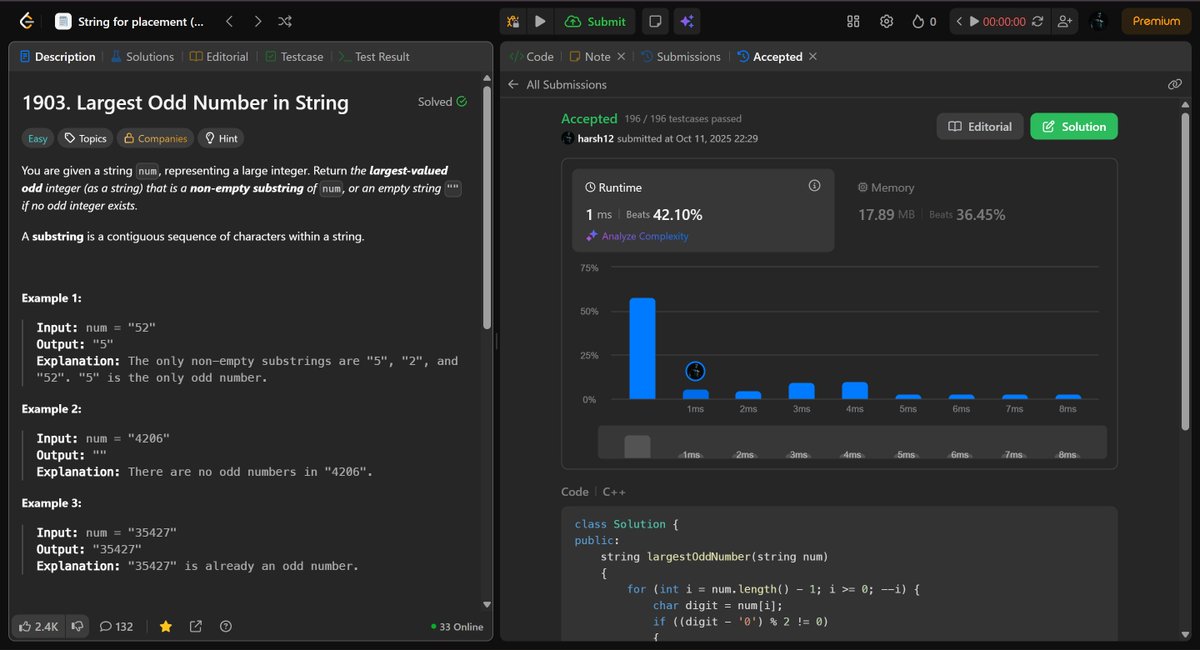The height and width of the screenshot is (650, 1200).
Task: Click the streak flame icon
Action: pos(918,21)
